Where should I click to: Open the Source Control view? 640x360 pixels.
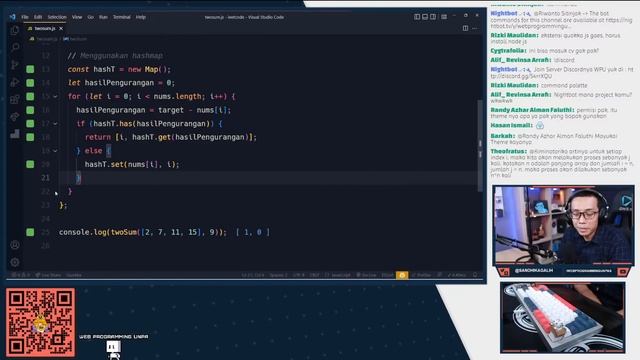click(15, 64)
